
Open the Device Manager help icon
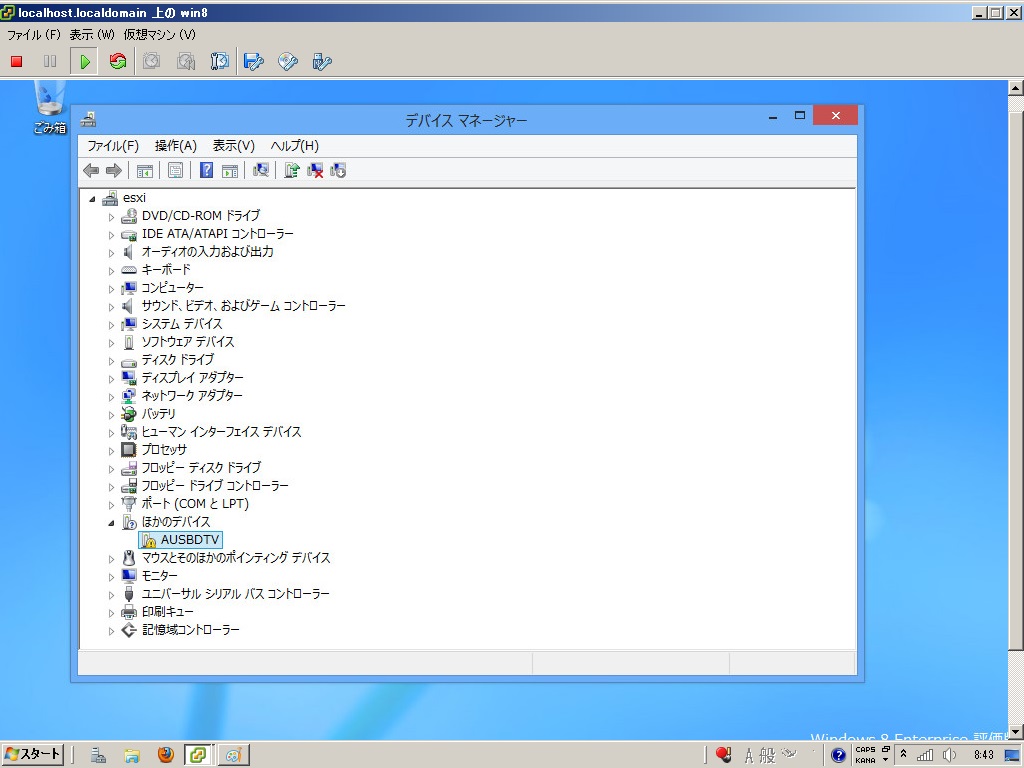coord(206,170)
